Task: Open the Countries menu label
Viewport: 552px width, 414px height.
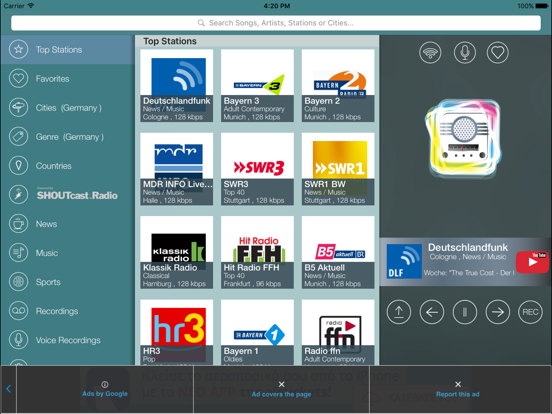Action: (x=54, y=166)
